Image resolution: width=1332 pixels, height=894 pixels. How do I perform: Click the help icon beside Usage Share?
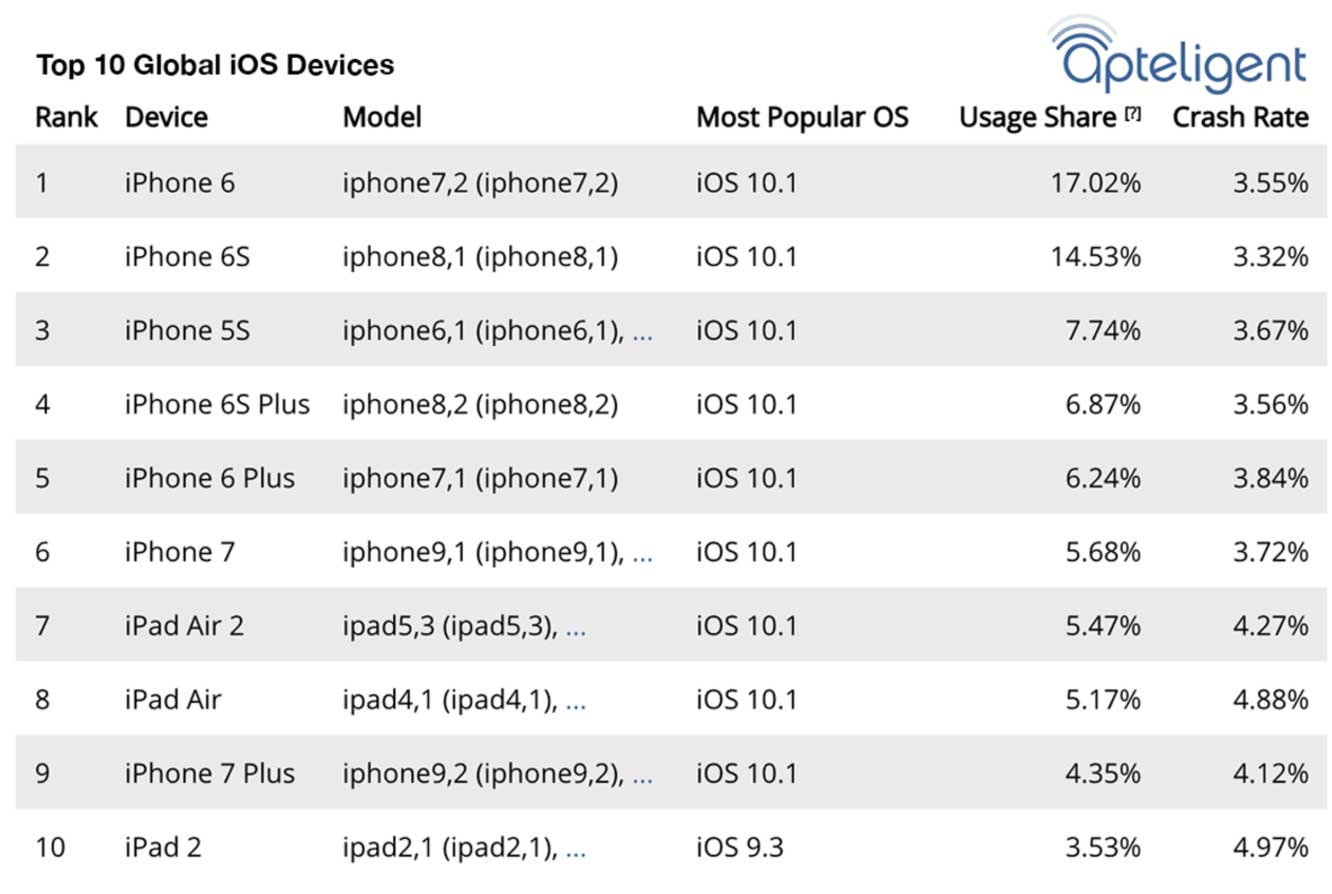tap(1132, 115)
